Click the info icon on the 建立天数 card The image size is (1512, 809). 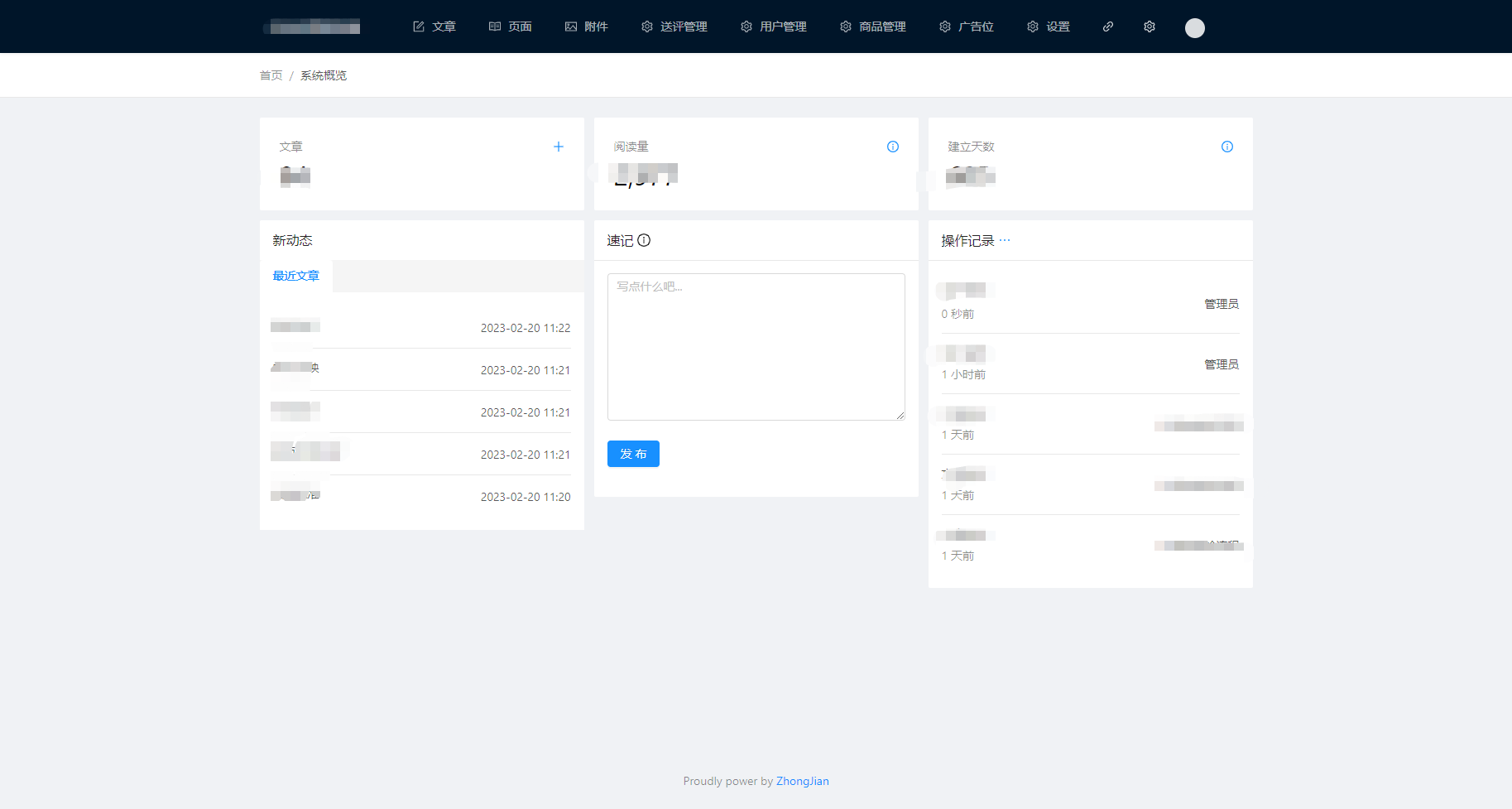(1227, 147)
